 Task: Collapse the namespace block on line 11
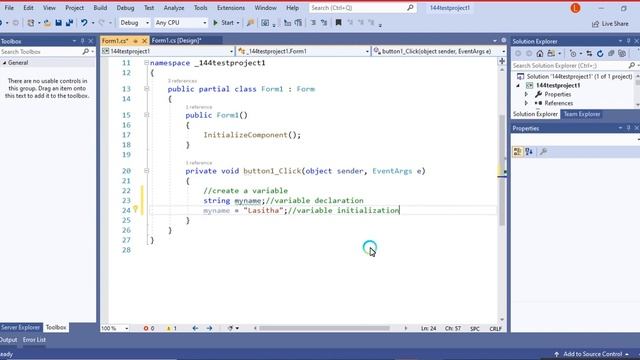pyautogui.click(x=146, y=63)
